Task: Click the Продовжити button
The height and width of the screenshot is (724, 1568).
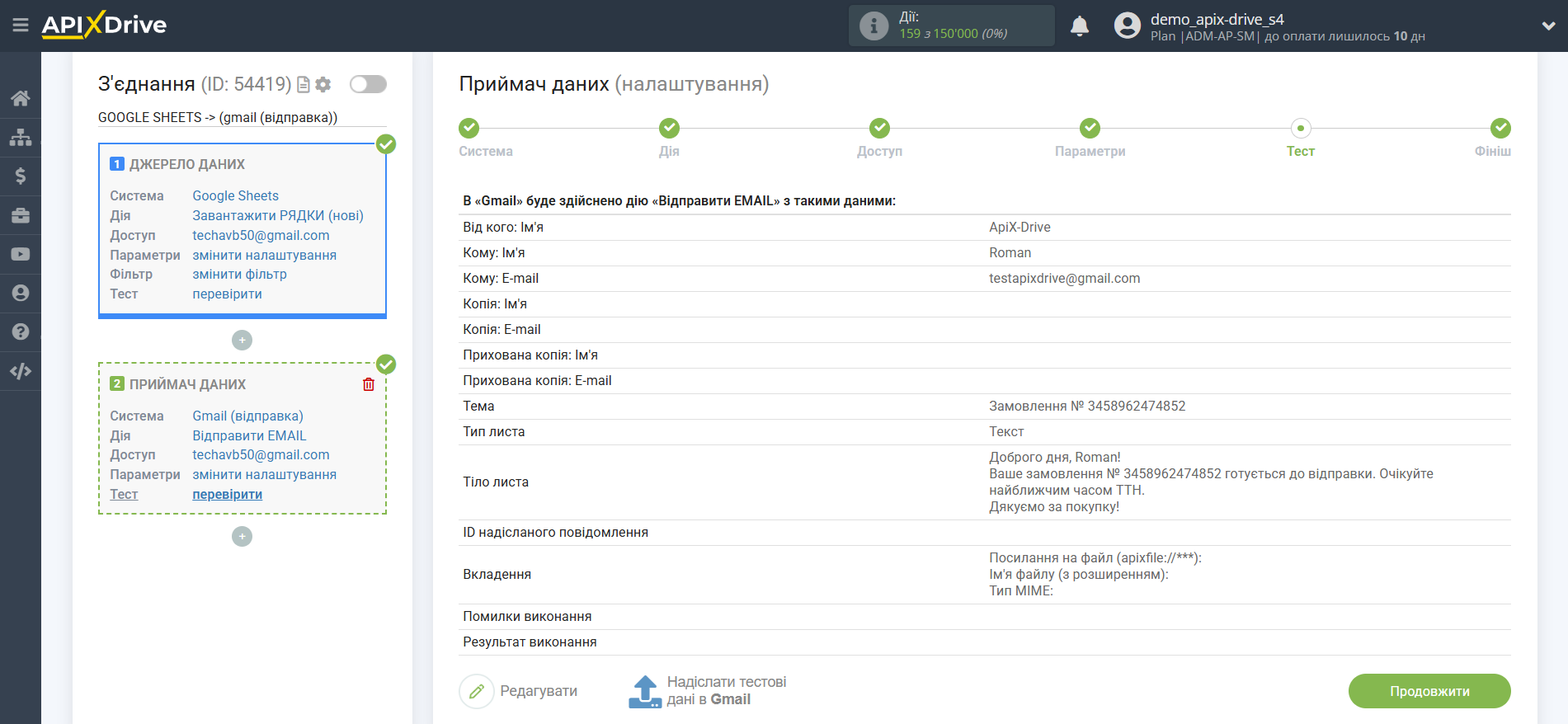Action: coord(1429,691)
